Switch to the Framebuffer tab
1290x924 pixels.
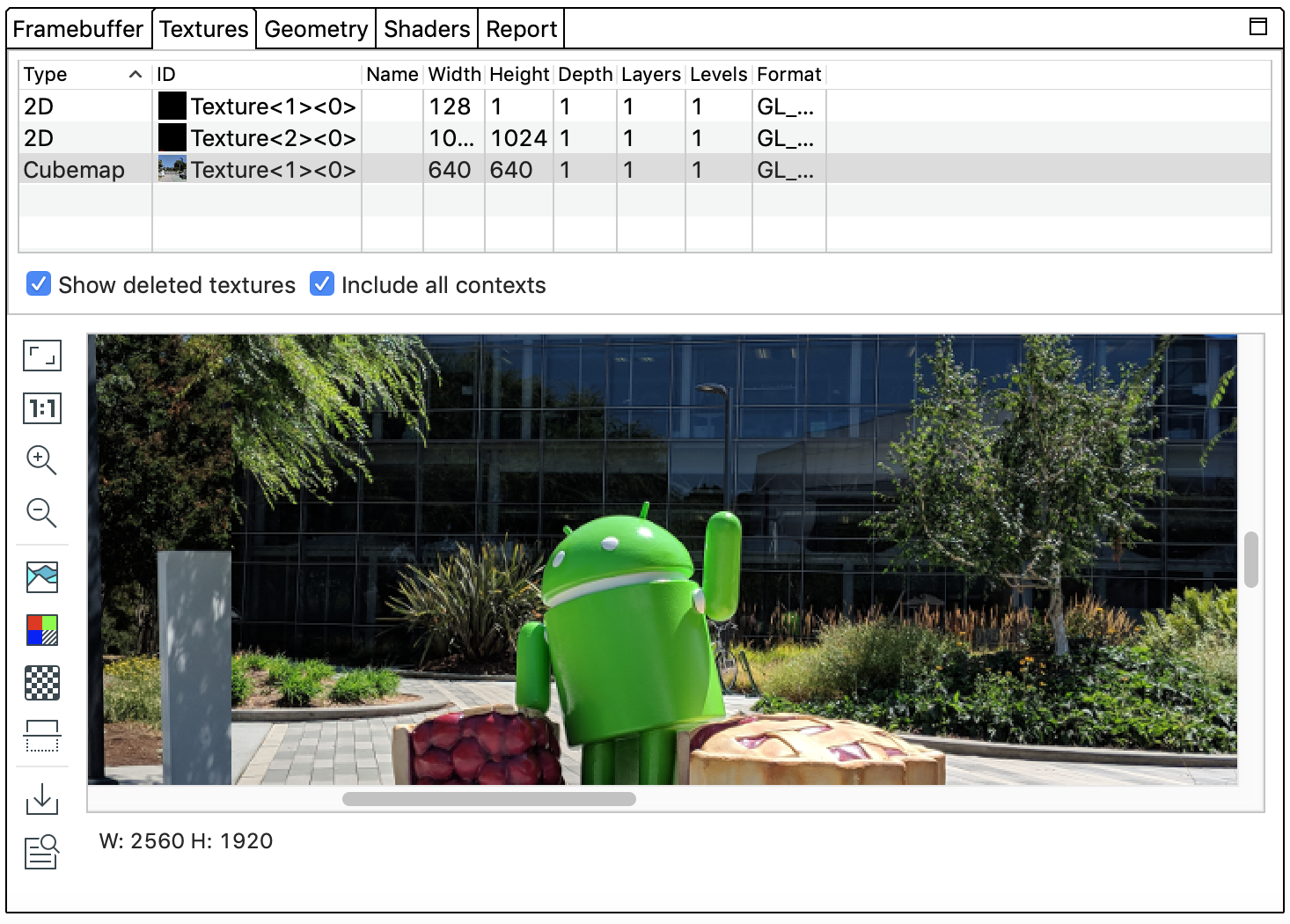point(78,29)
